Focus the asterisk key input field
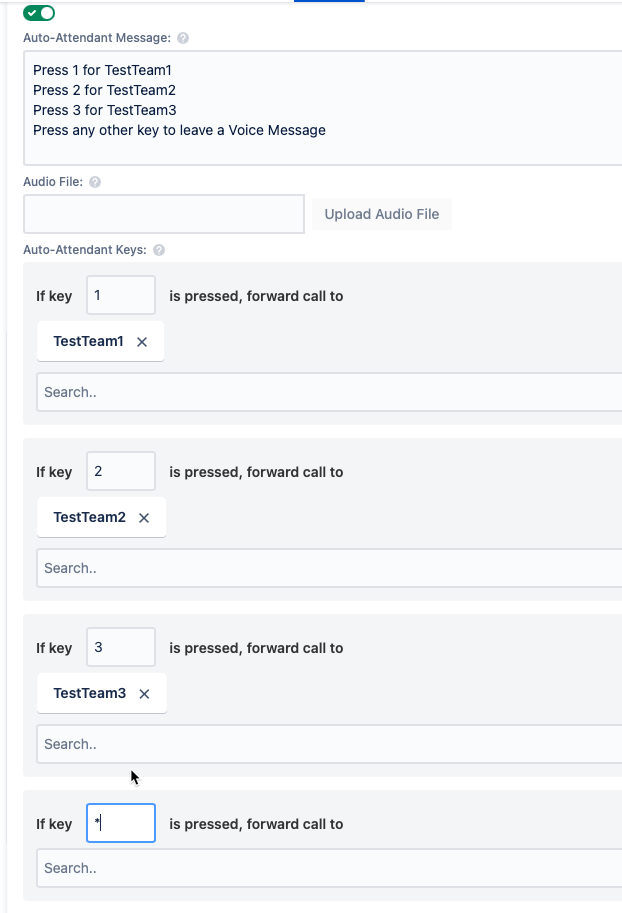 pos(120,823)
